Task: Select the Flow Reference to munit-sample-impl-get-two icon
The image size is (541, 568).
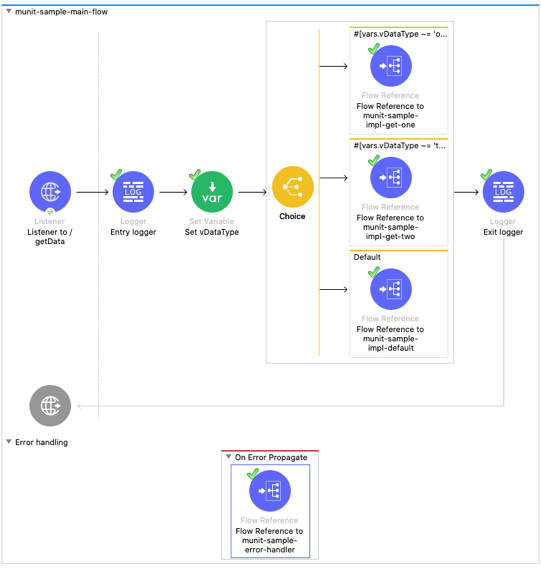Action: click(x=391, y=178)
